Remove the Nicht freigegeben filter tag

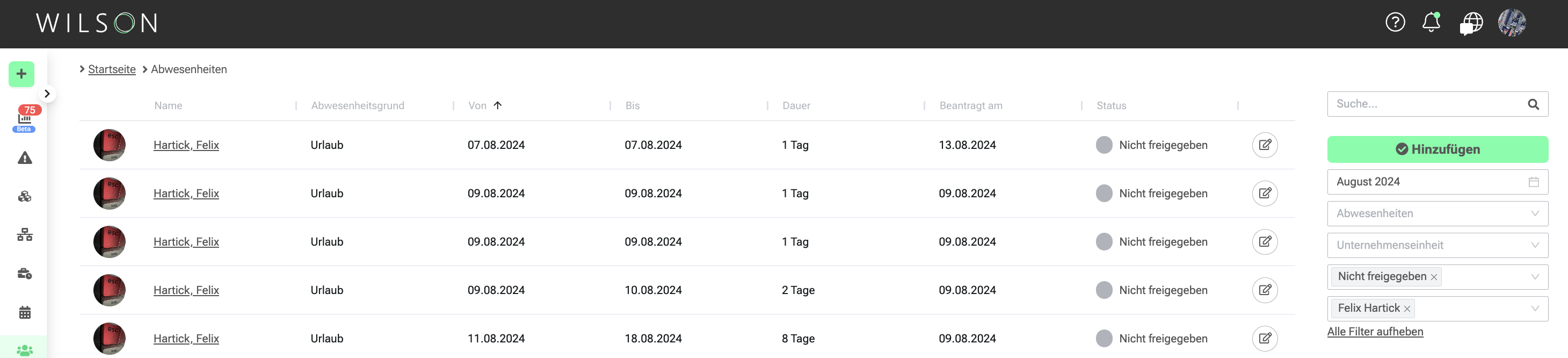(1434, 277)
